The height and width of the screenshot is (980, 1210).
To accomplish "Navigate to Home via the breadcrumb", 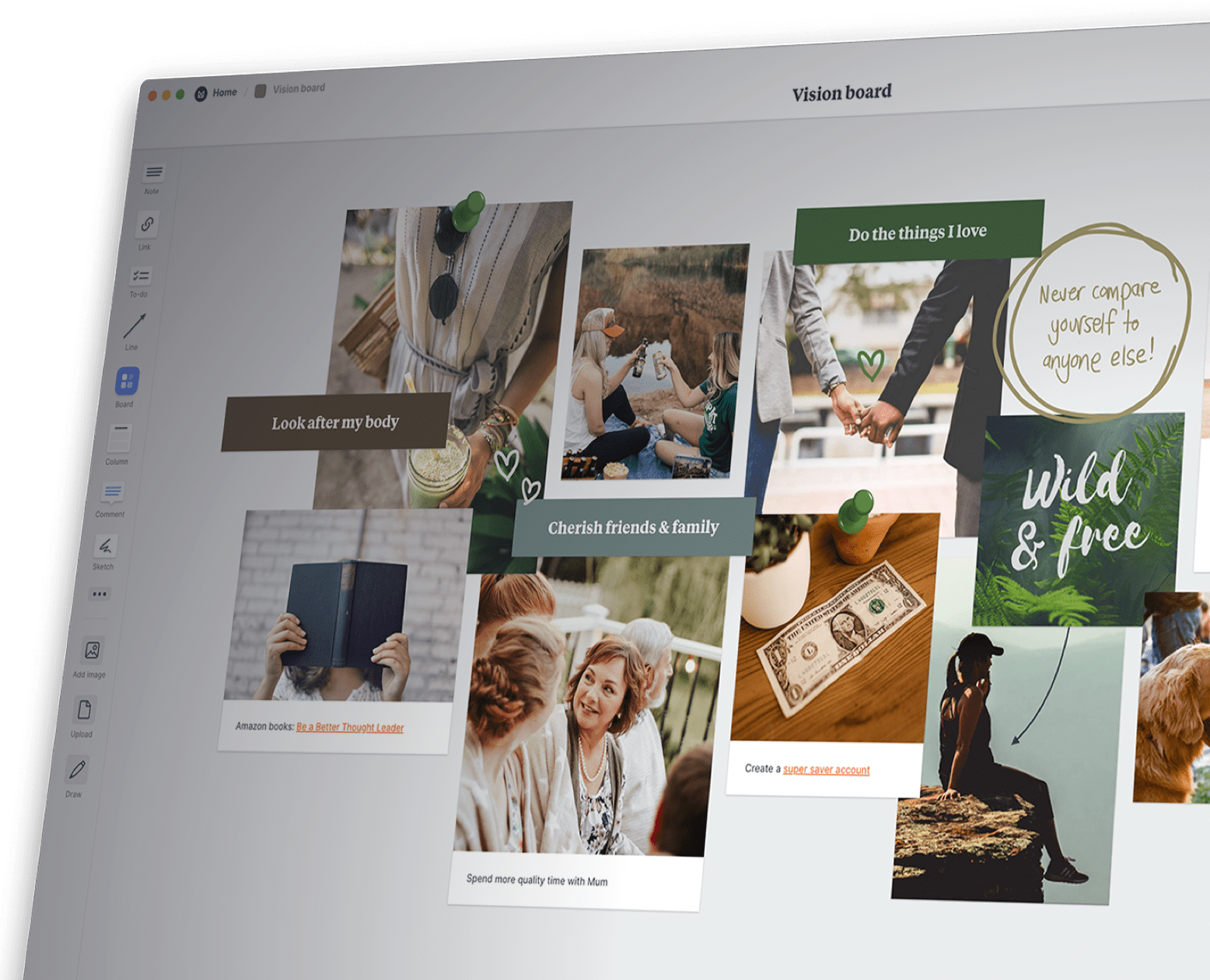I will click(226, 92).
